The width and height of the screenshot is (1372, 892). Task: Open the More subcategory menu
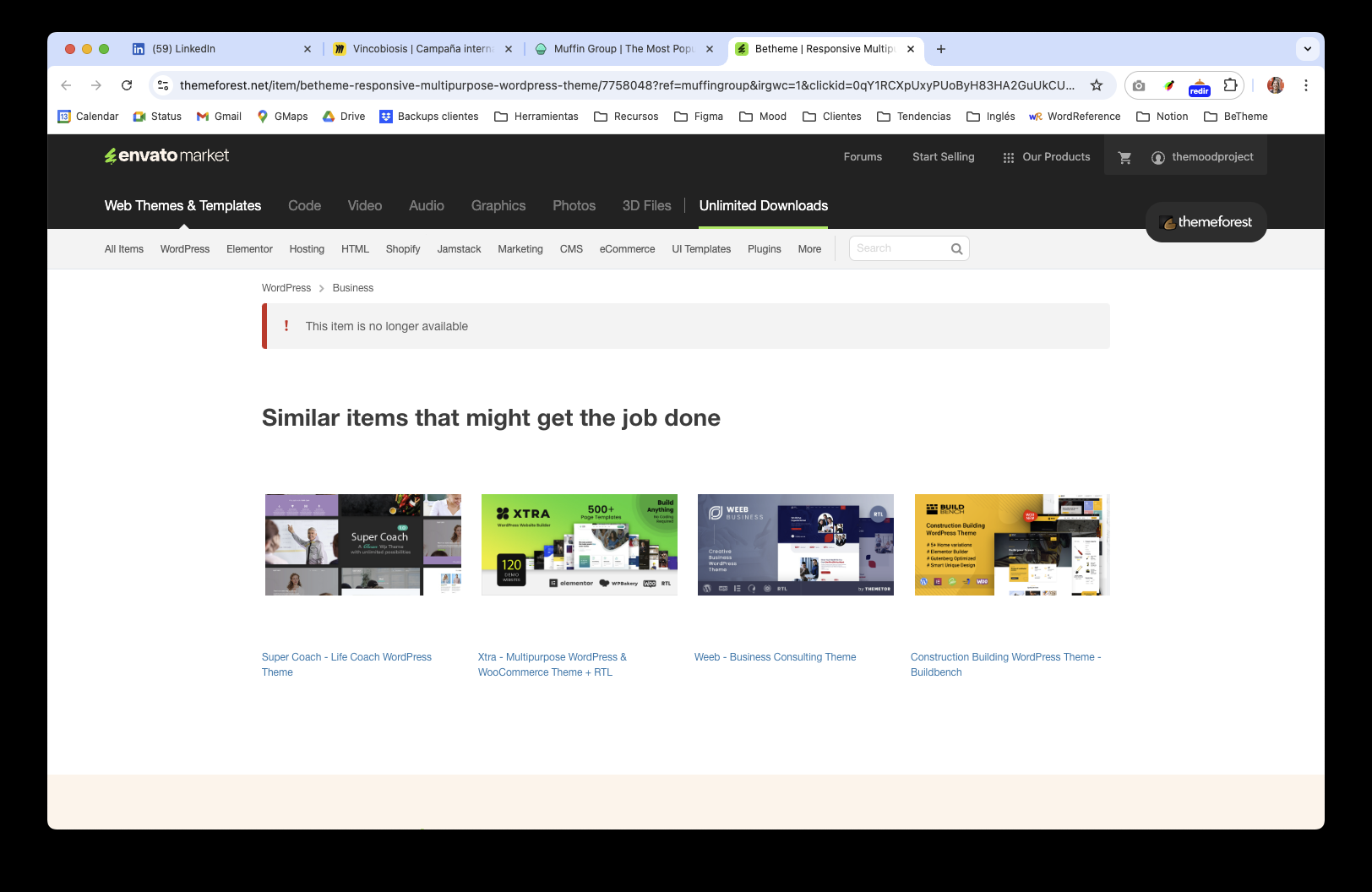[x=809, y=249]
